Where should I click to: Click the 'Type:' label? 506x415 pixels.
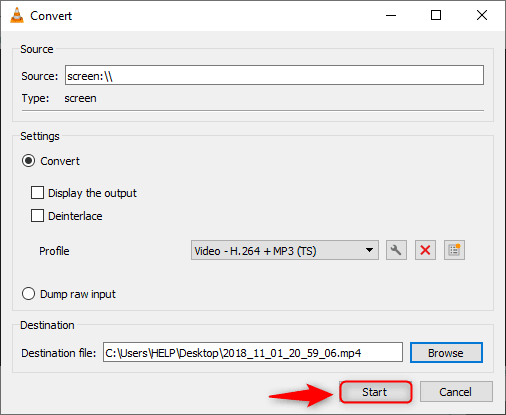click(35, 99)
